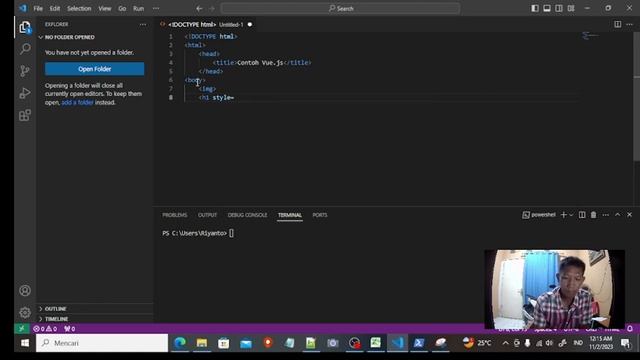Open the File menu
This screenshot has height=360, width=640.
(x=38, y=8)
